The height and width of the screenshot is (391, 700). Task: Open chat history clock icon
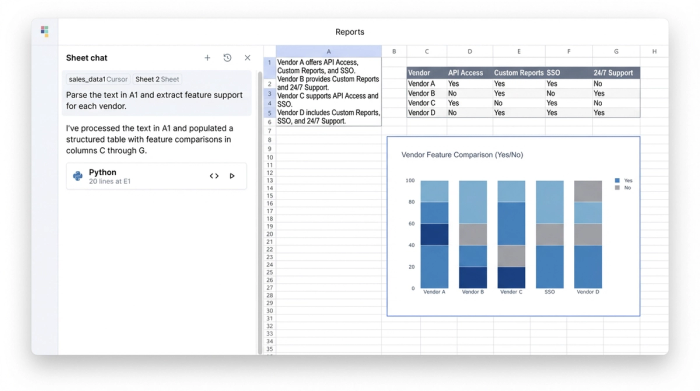[x=227, y=58]
